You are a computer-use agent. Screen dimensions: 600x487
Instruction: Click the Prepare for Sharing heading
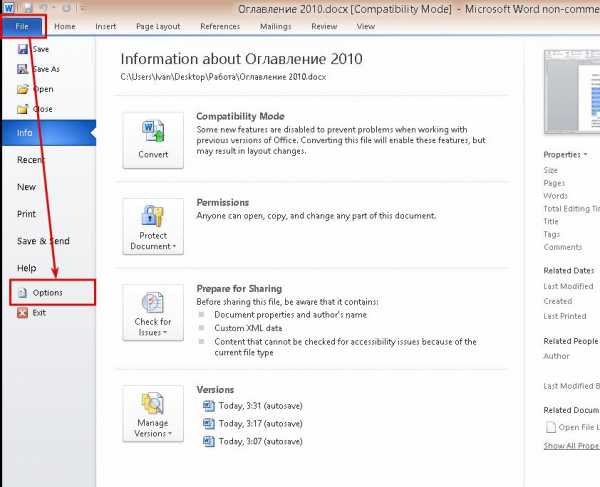click(x=239, y=288)
